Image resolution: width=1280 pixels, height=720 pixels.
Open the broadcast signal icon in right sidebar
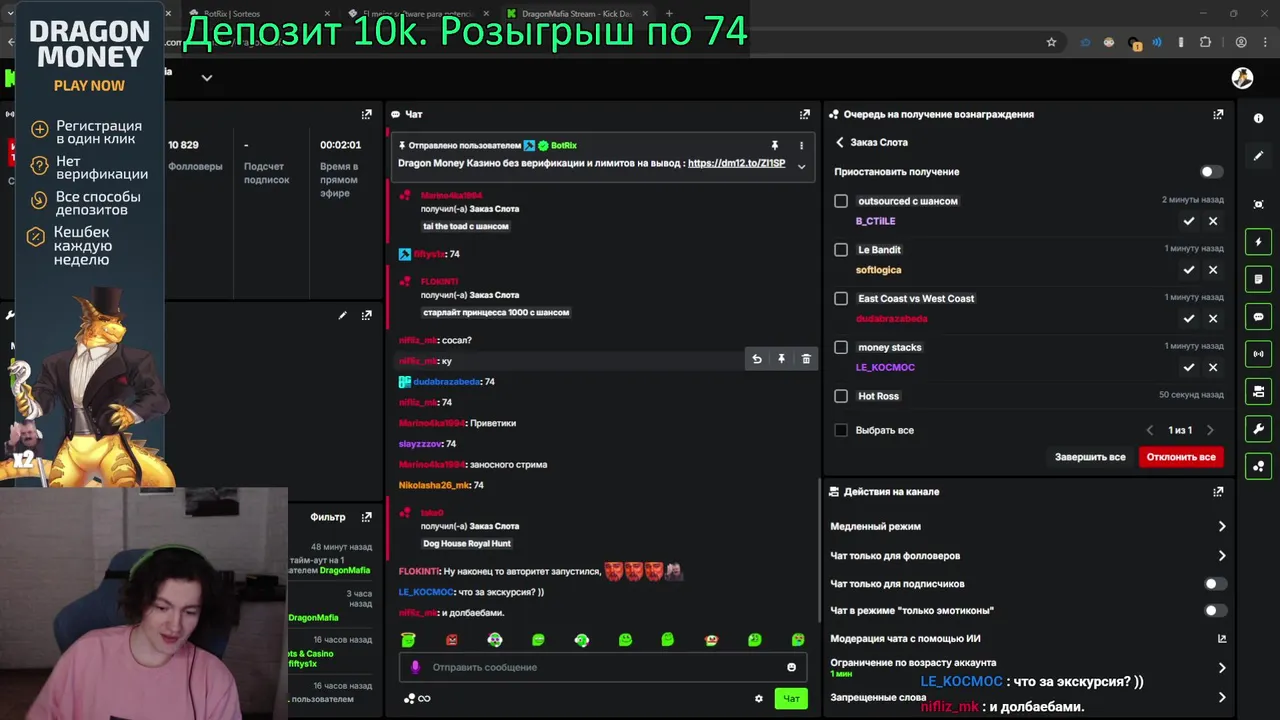pos(1258,353)
